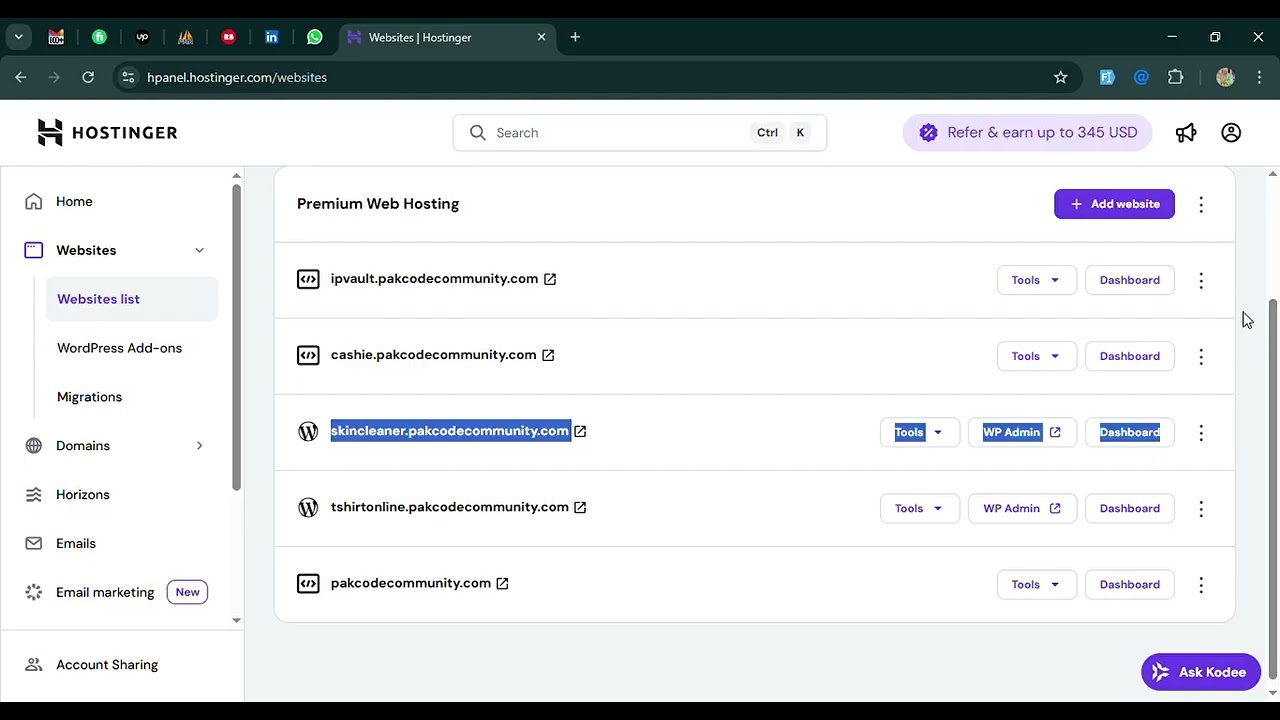Open Dashboard for cashie site
1280x720 pixels.
click(1130, 356)
